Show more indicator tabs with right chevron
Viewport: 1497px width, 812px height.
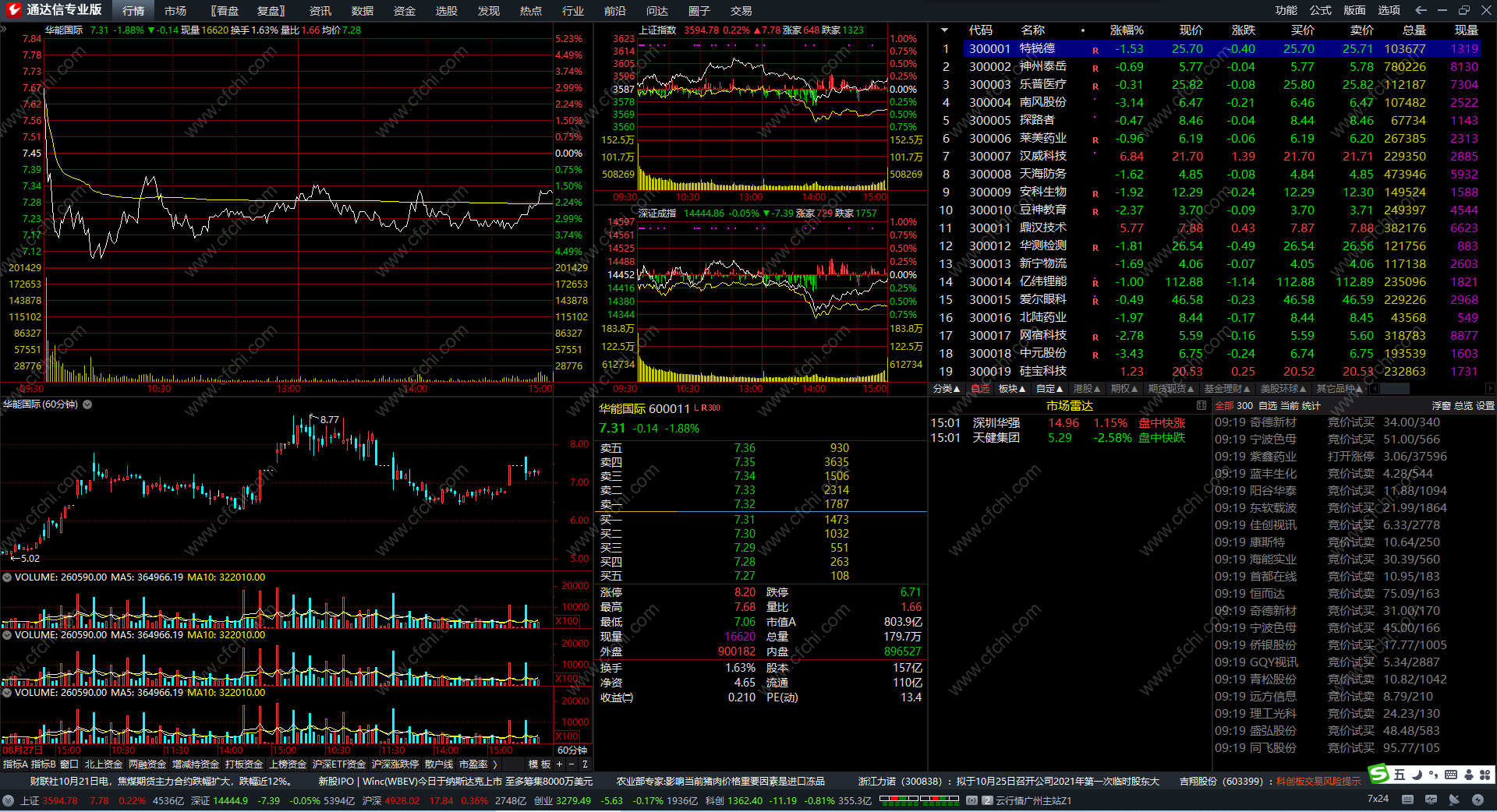[495, 764]
